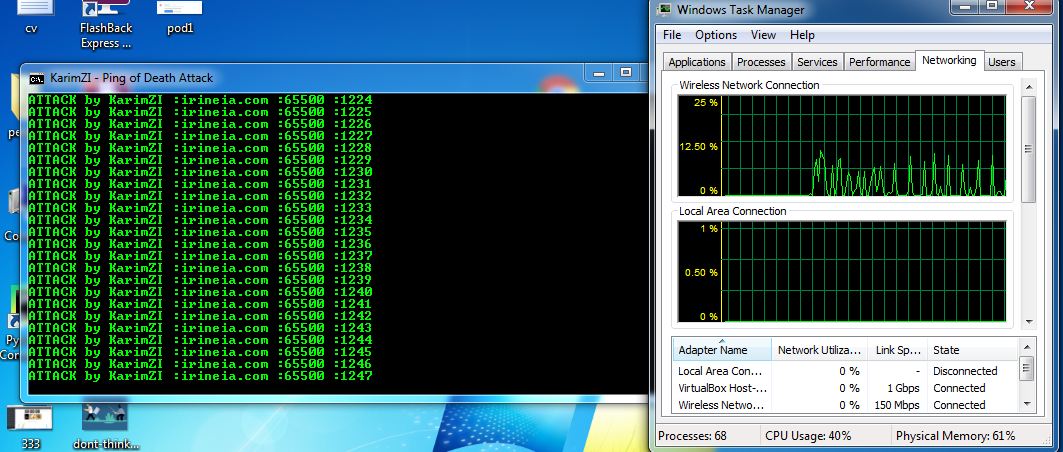Open the pod1 desktop file
The image size is (1063, 452).
pos(180,17)
